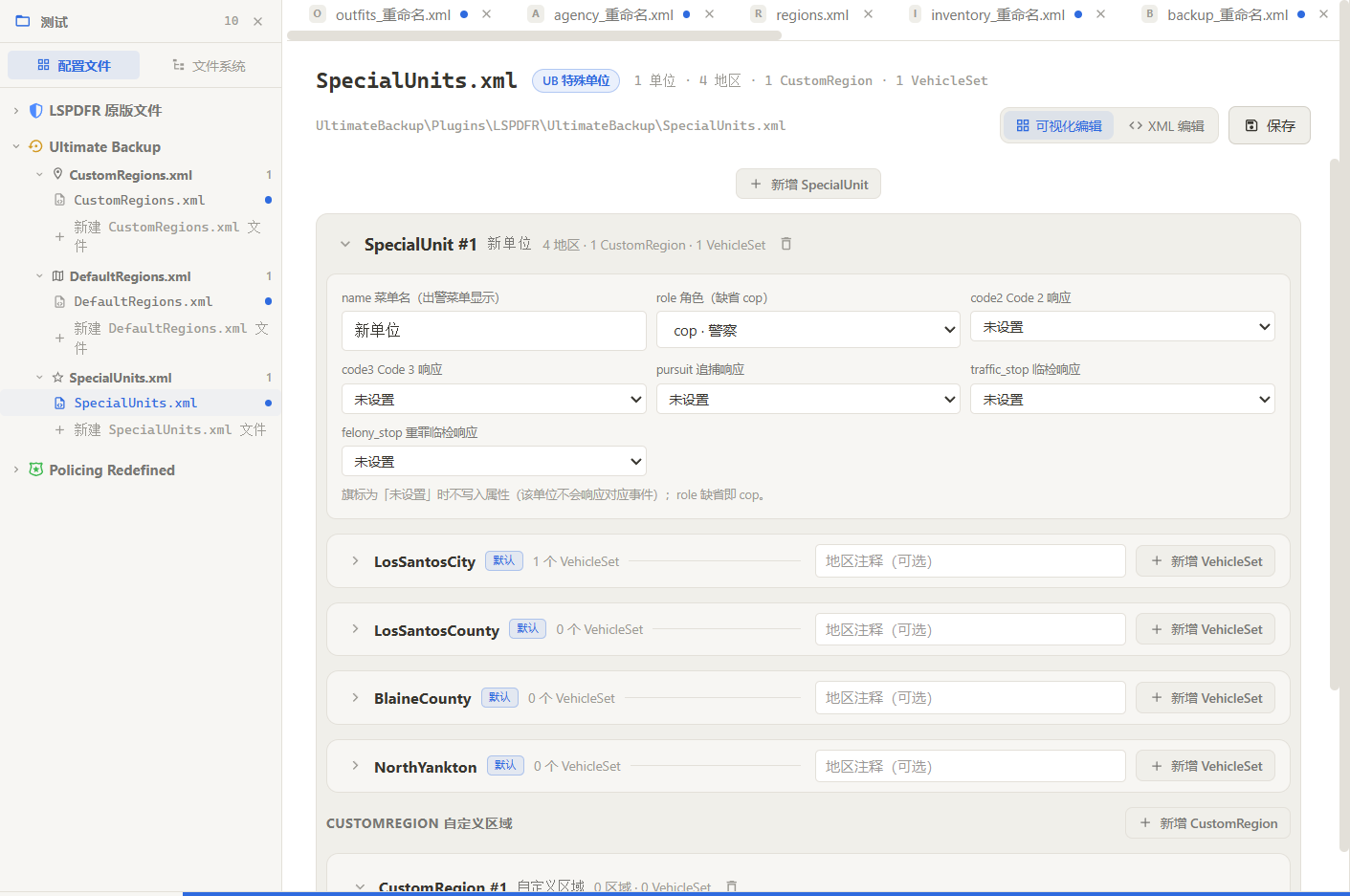This screenshot has height=896, width=1350.
Task: Click the file icon of the SpecialUnits.xml file row
Action: (59, 404)
